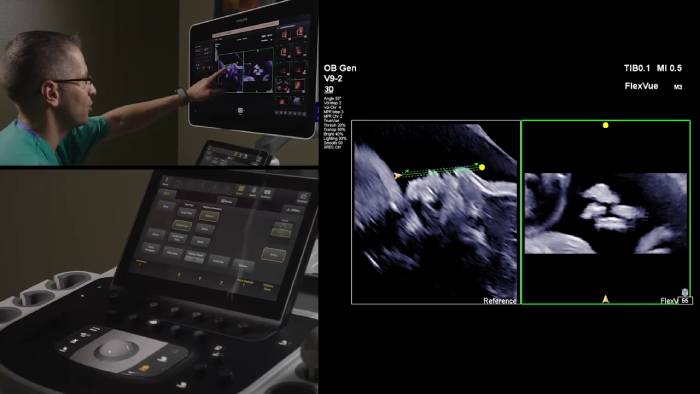Click the orange arrow at FlexVue pane bottom
Image resolution: width=700 pixels, height=394 pixels.
point(605,299)
